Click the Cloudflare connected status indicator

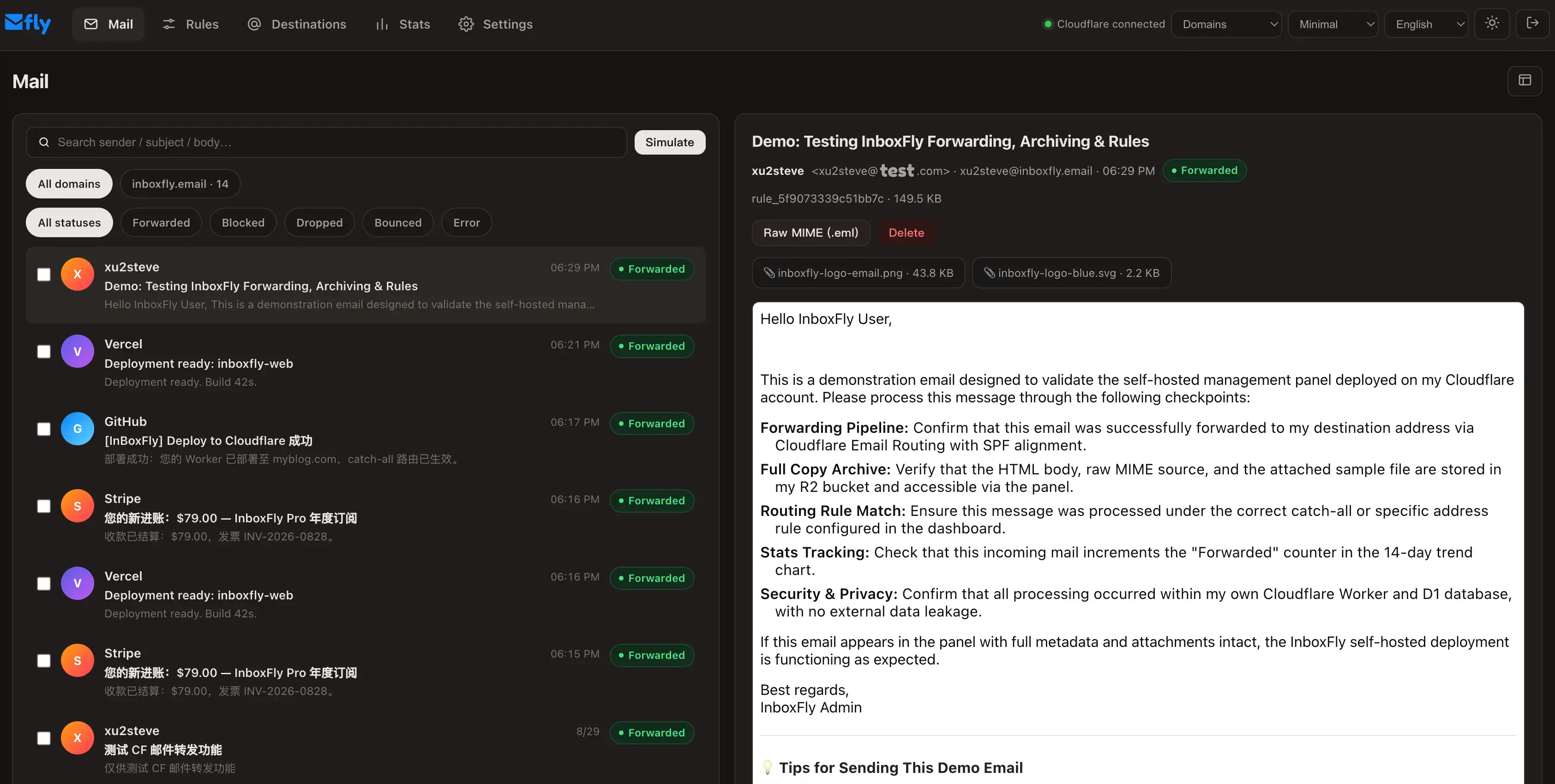(x=1104, y=24)
